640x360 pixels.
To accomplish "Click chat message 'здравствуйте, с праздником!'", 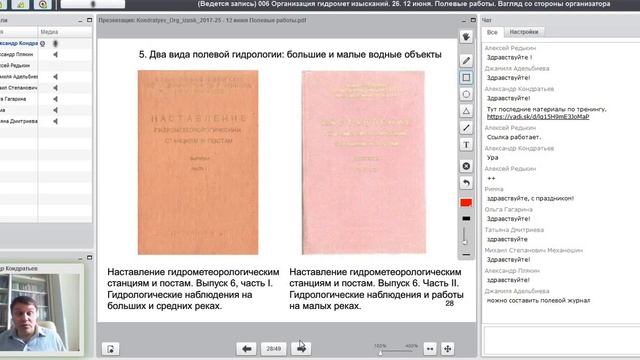I will 530,198.
